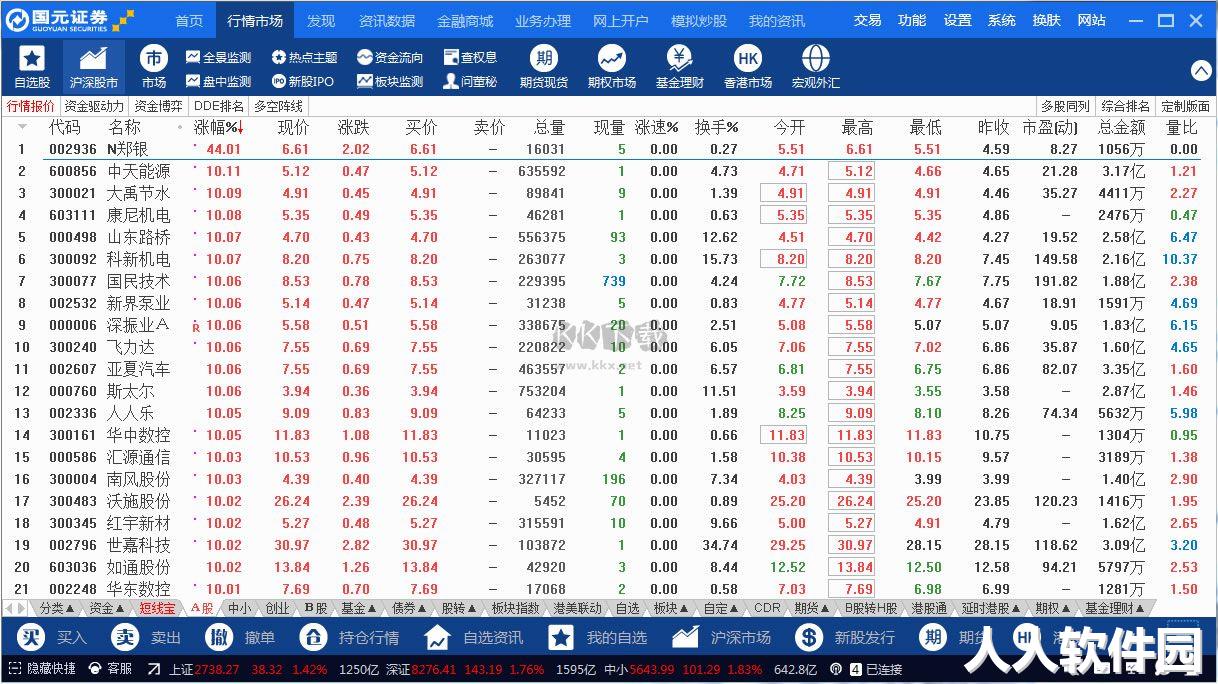Open the 模拟炒股 menu tab
This screenshot has width=1218, height=684.
(x=699, y=20)
